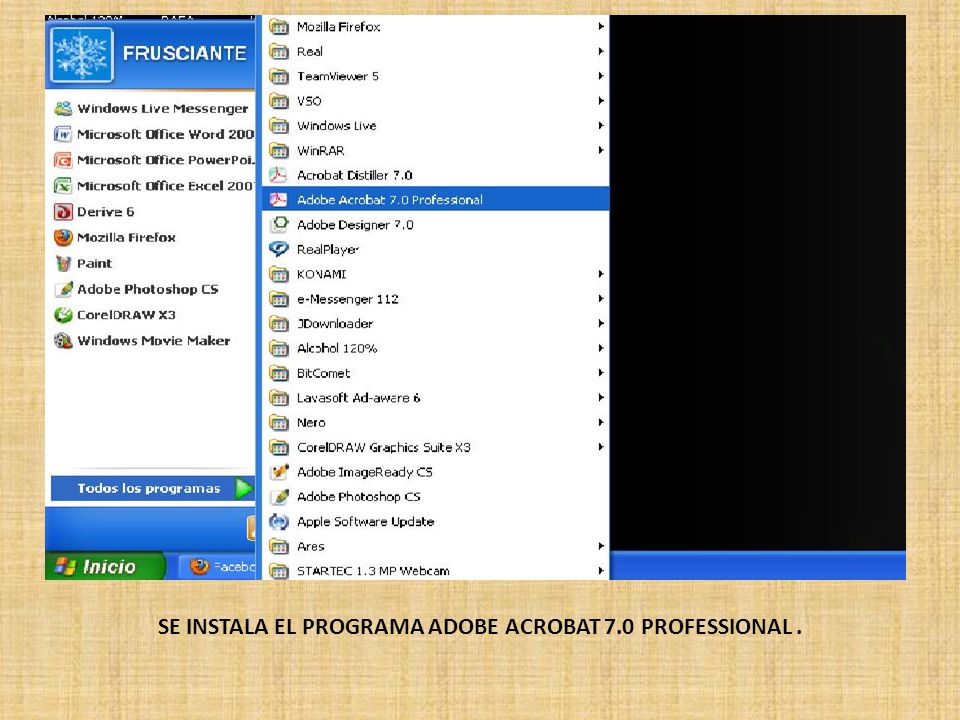The width and height of the screenshot is (960, 720).
Task: Click the Apple Software Update icon
Action: point(279,522)
